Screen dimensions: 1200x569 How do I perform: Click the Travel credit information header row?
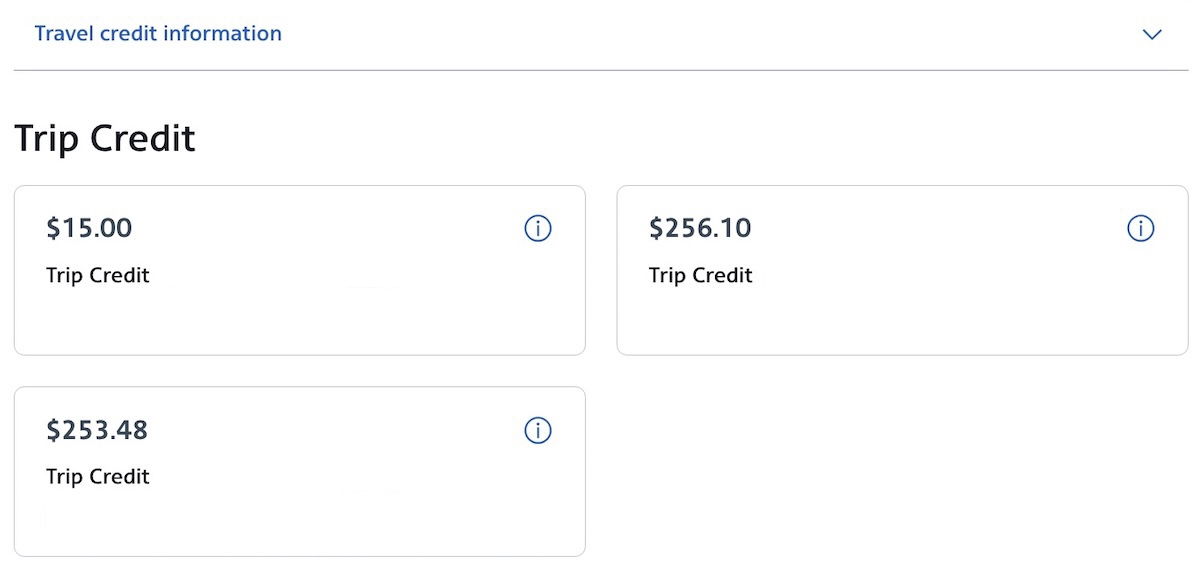tap(601, 34)
